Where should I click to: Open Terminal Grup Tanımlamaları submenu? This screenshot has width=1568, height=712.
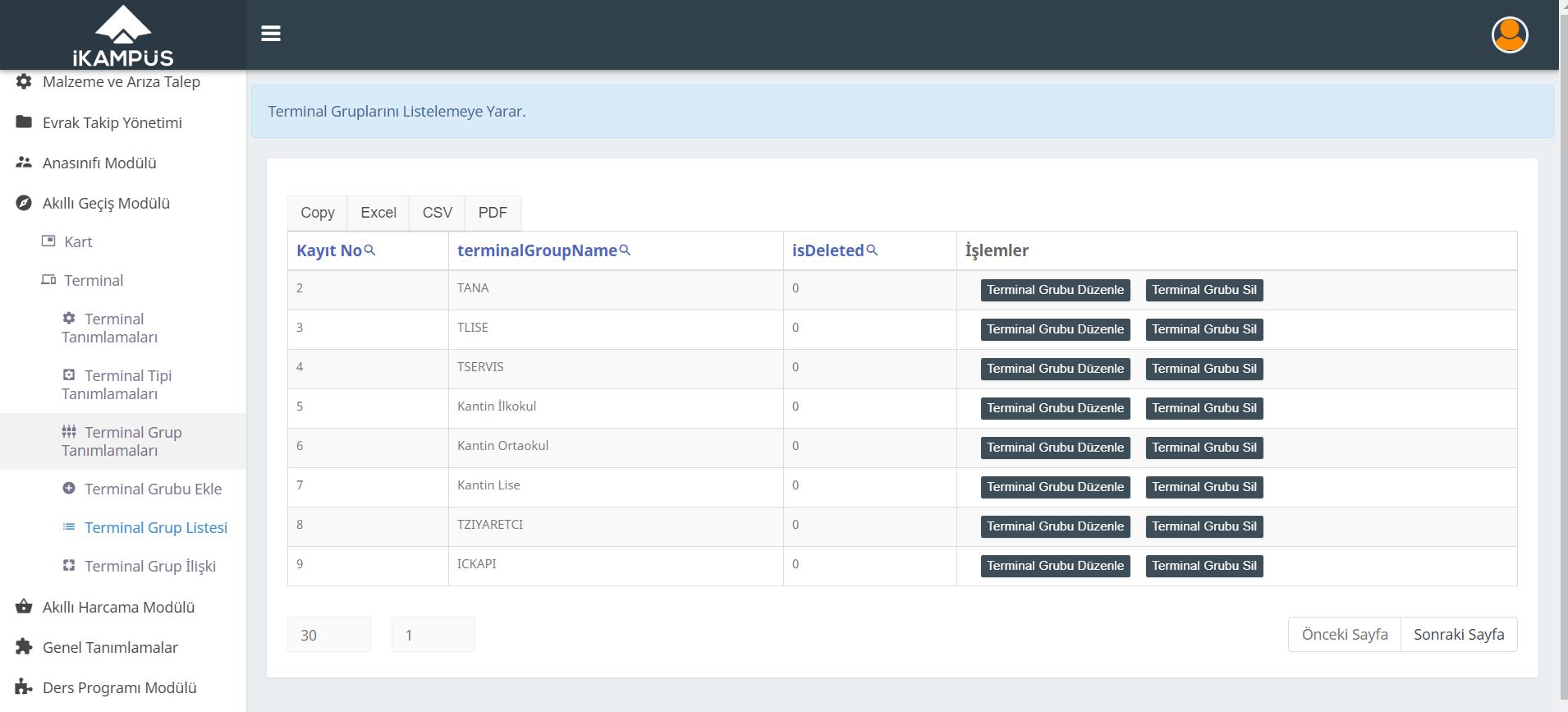[123, 441]
